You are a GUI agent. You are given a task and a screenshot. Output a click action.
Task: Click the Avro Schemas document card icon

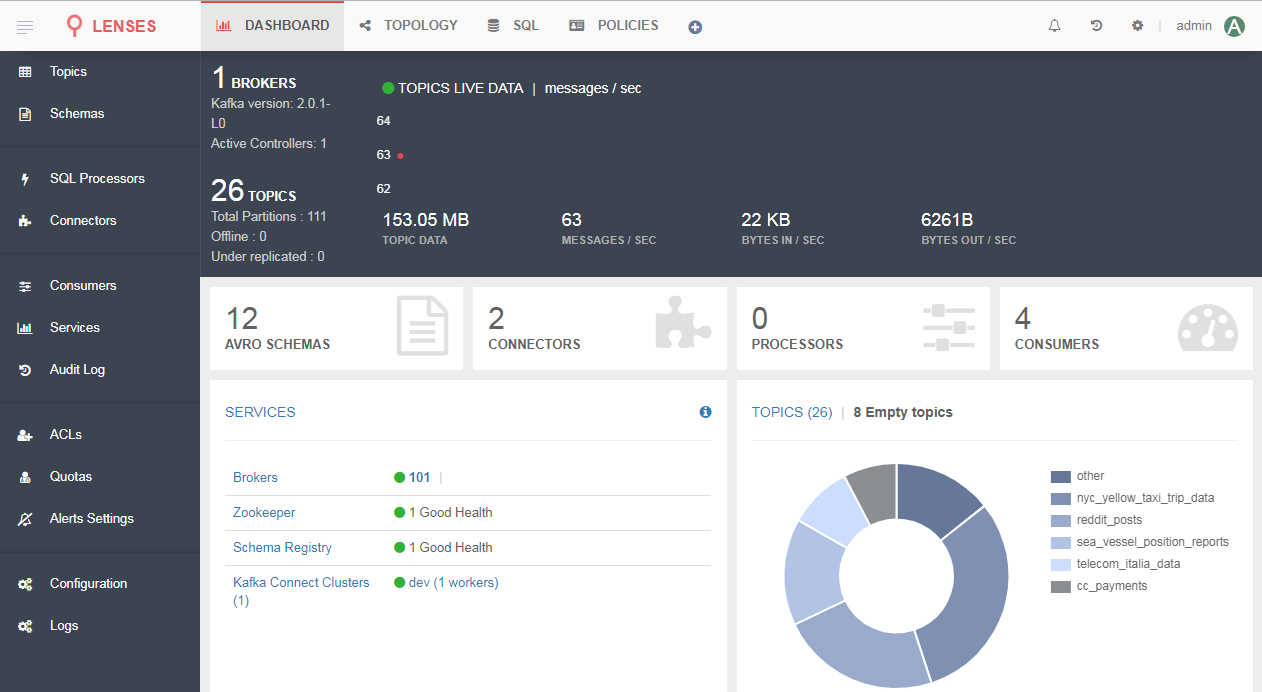coord(421,326)
